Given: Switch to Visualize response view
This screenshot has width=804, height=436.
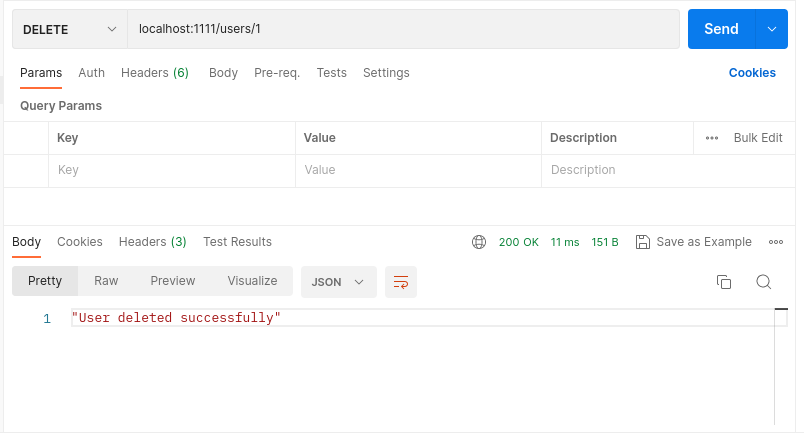Looking at the screenshot, I should click(252, 281).
